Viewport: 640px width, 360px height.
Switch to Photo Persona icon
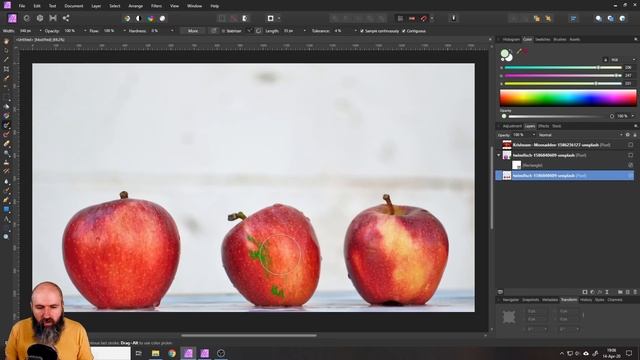coord(12,18)
